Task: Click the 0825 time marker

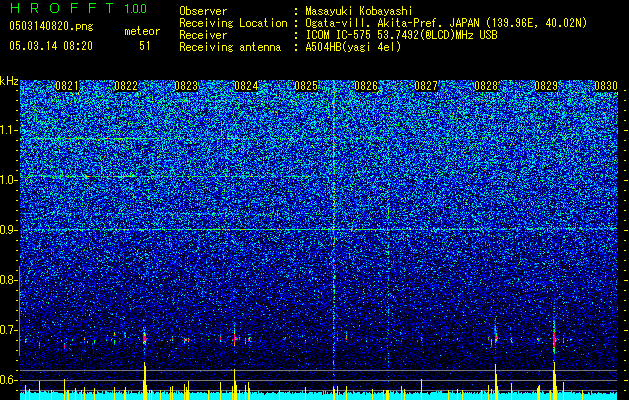Action: click(306, 86)
